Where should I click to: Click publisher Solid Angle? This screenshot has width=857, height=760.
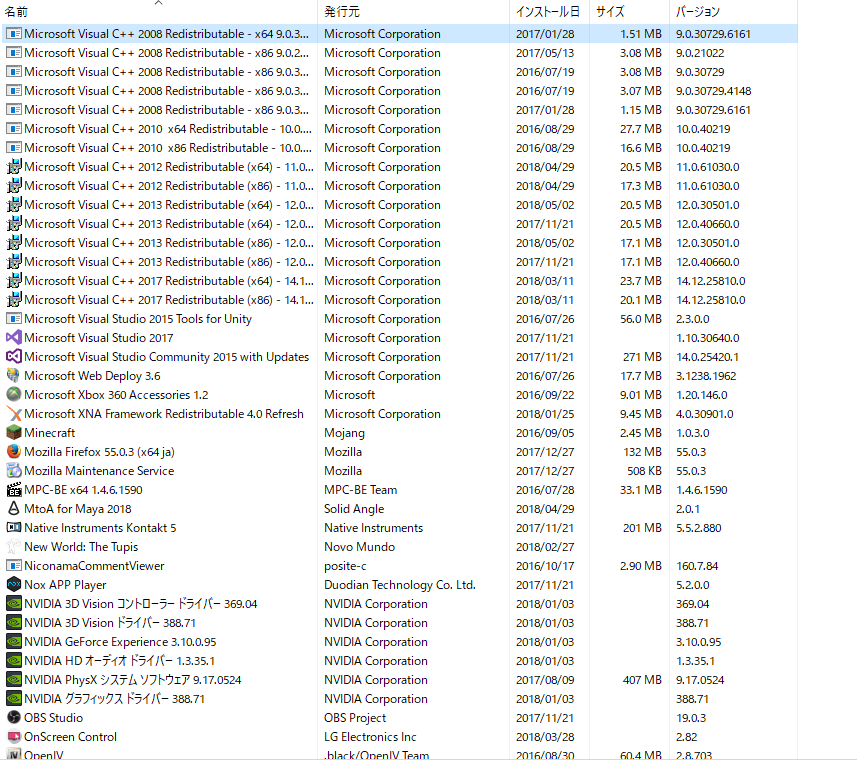[354, 509]
